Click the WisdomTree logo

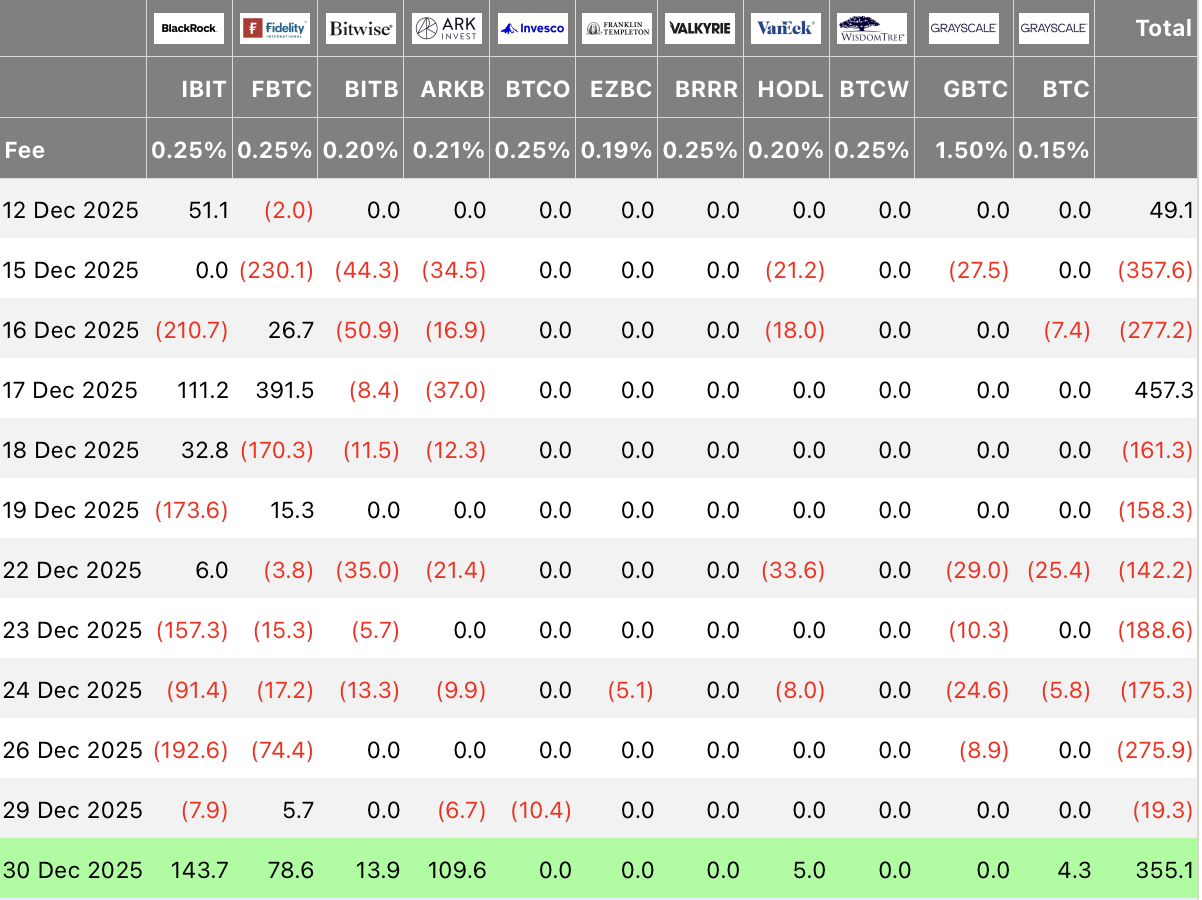coord(872,28)
